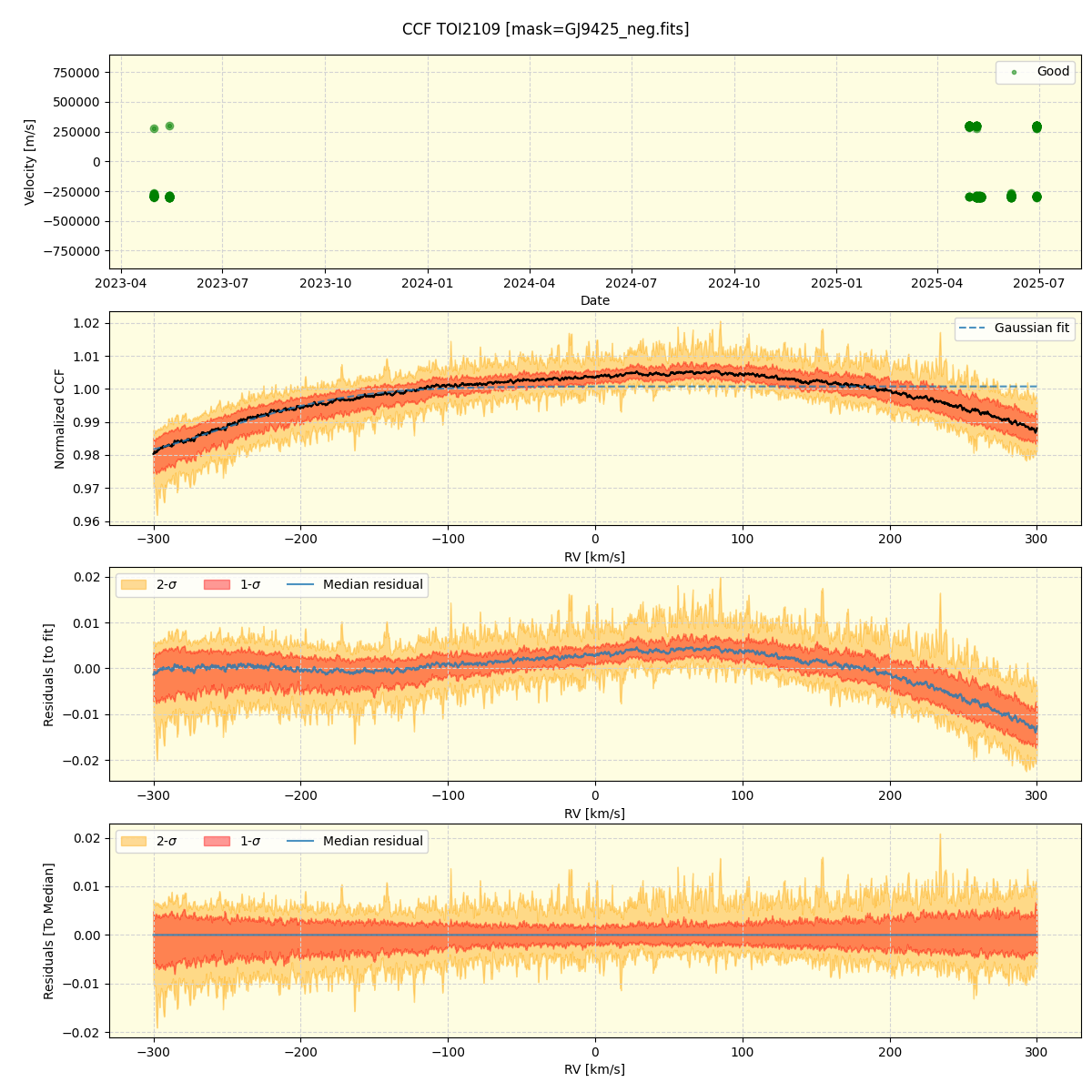Click the 'Residuals [To Median]' axis label
The image size is (1092, 1092).
pyautogui.click(x=49, y=931)
